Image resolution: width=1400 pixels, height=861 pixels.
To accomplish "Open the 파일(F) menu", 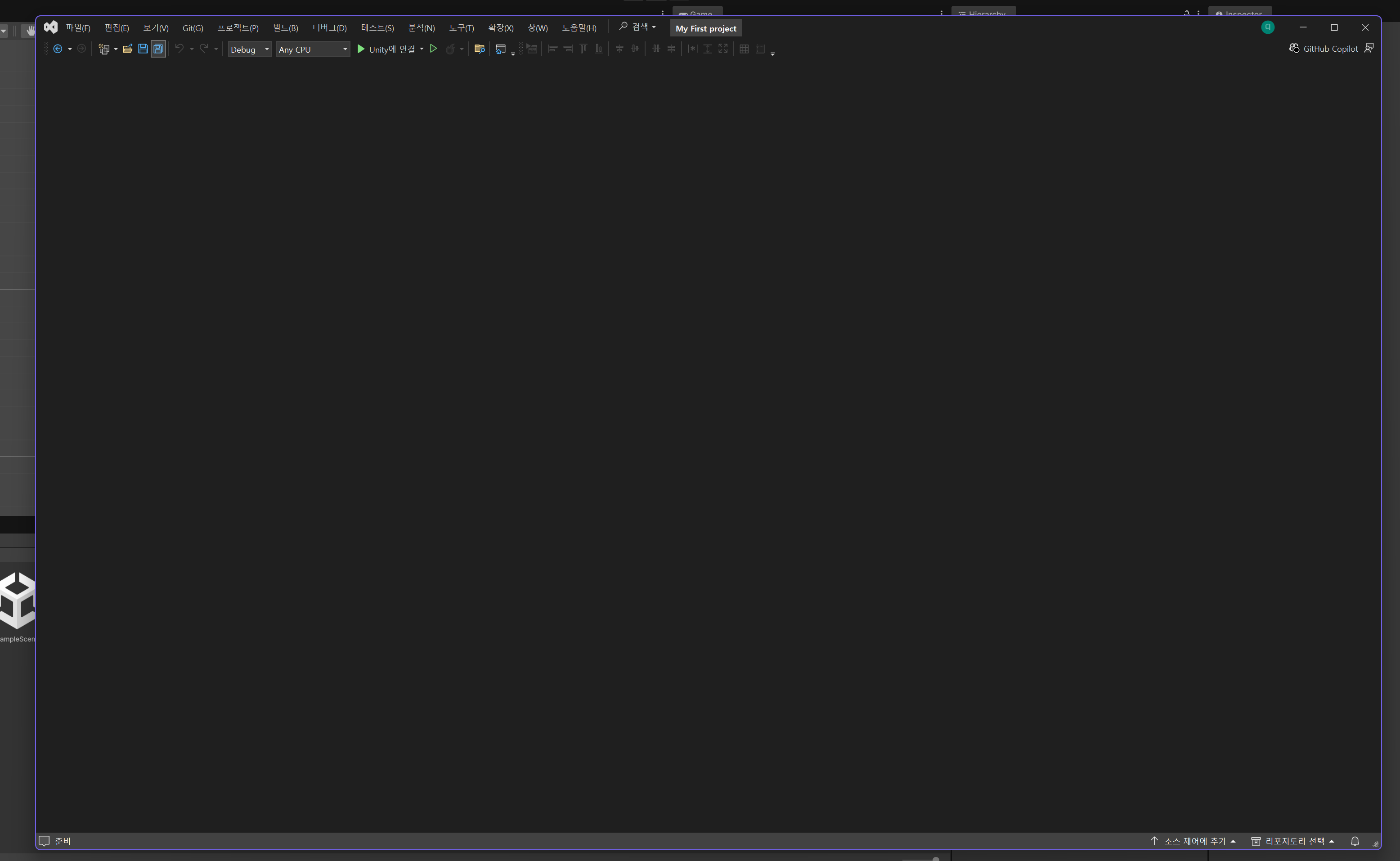I will [78, 28].
